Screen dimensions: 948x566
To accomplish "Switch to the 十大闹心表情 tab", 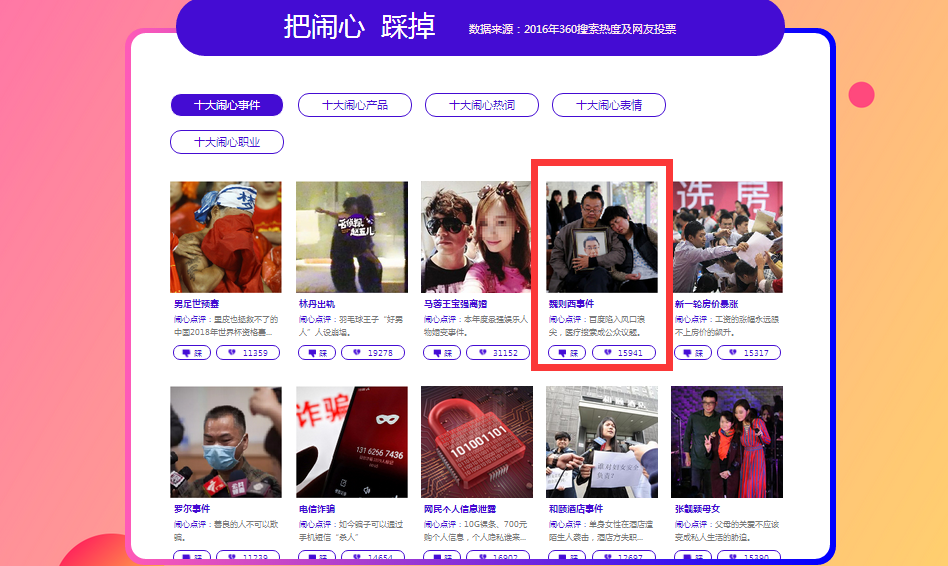I will 609,105.
